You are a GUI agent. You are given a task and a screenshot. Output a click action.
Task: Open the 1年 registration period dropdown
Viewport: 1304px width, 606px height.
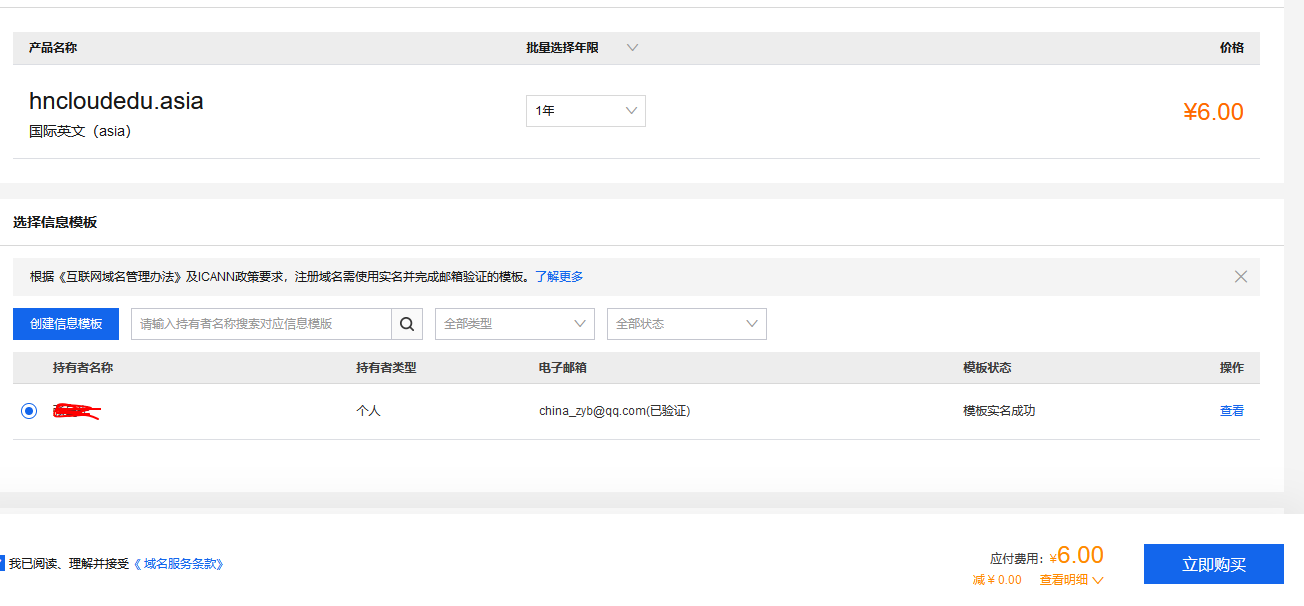coord(586,111)
